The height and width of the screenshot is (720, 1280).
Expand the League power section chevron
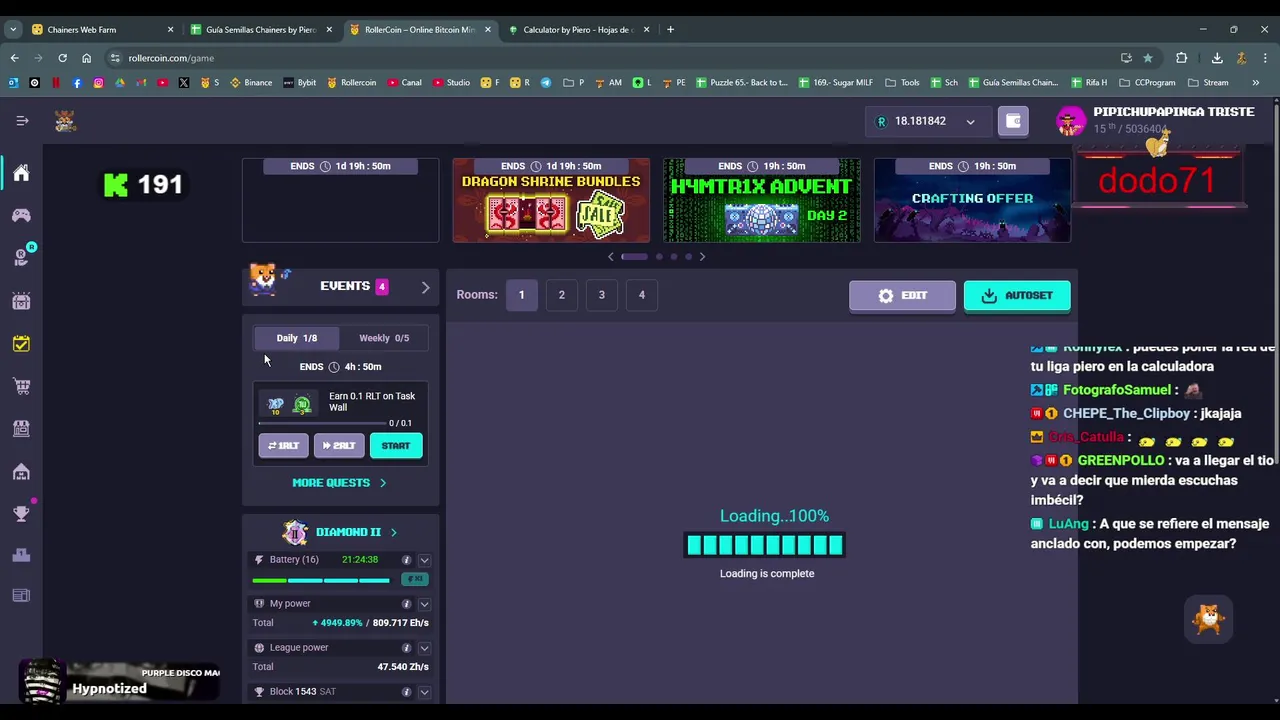point(424,648)
